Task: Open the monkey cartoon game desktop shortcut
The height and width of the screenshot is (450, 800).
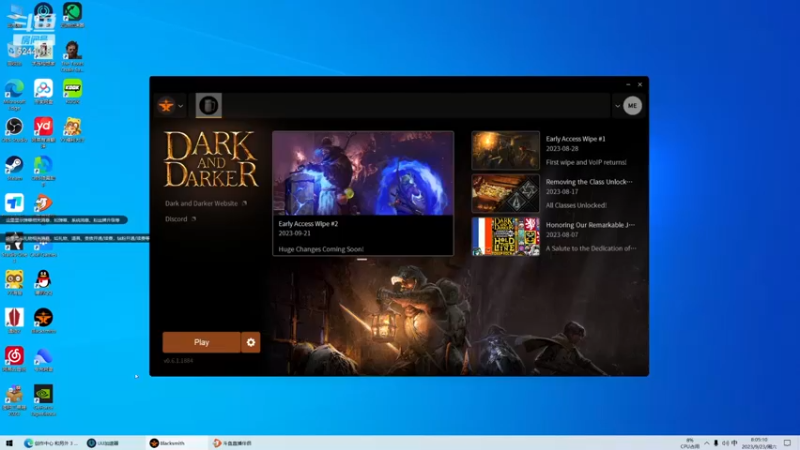Action: (72, 130)
